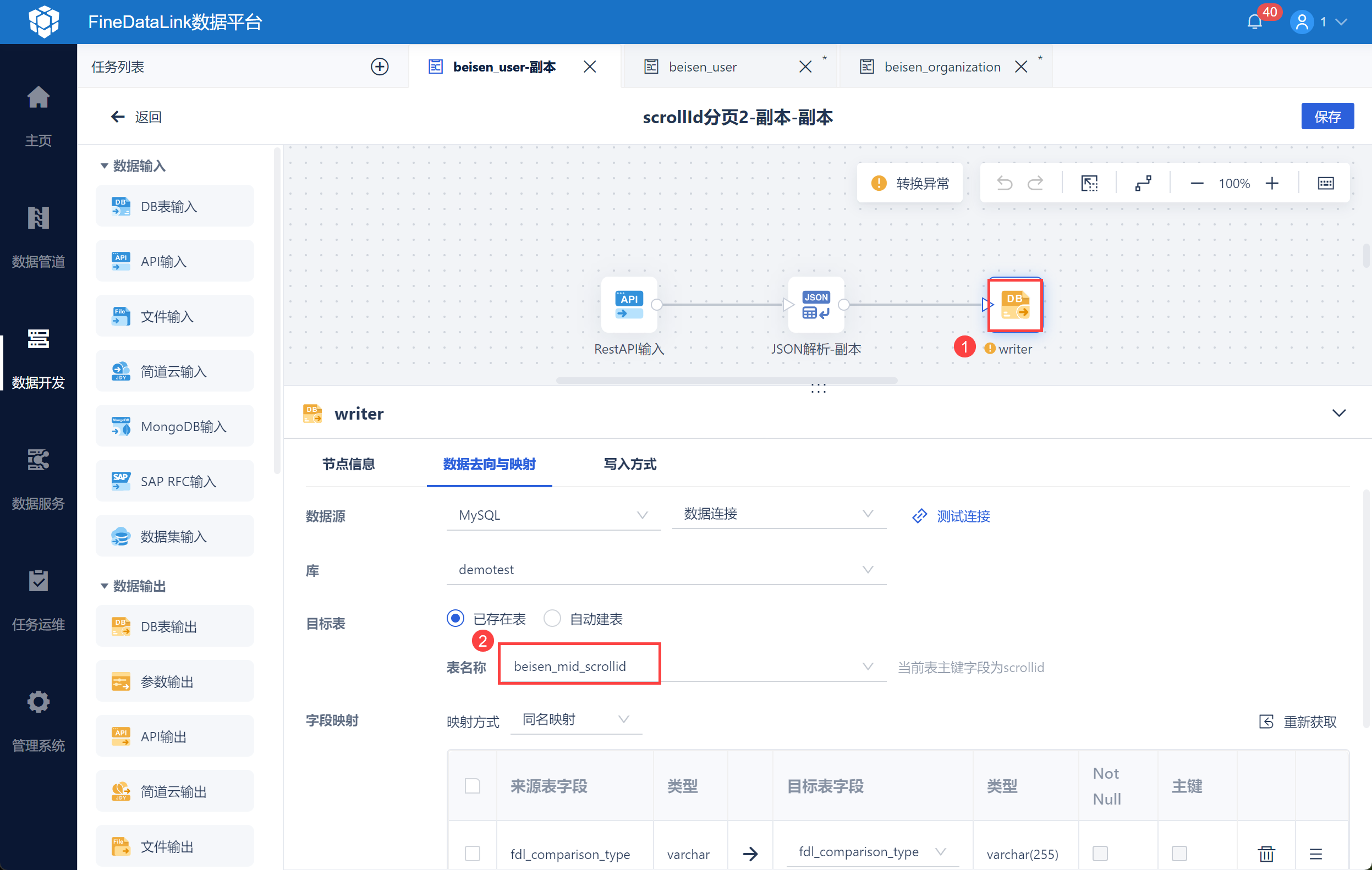Select the JSON解析-副本 node icon
This screenshot has width=1372, height=870.
coord(815,305)
